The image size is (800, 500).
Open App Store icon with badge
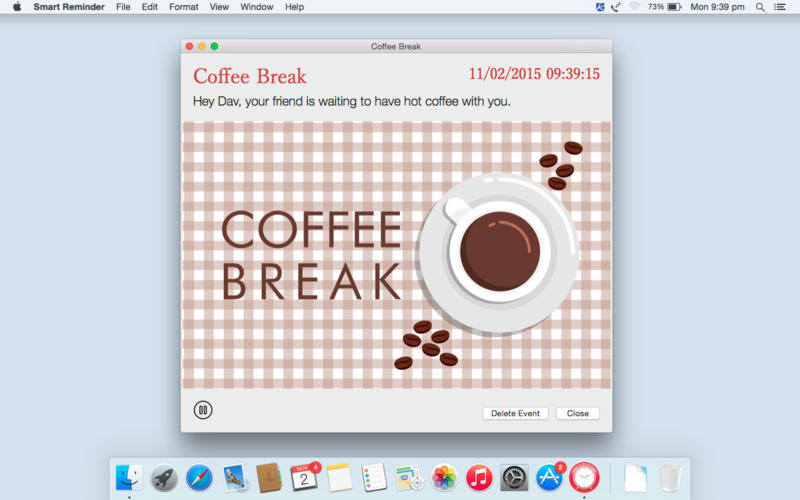click(549, 478)
